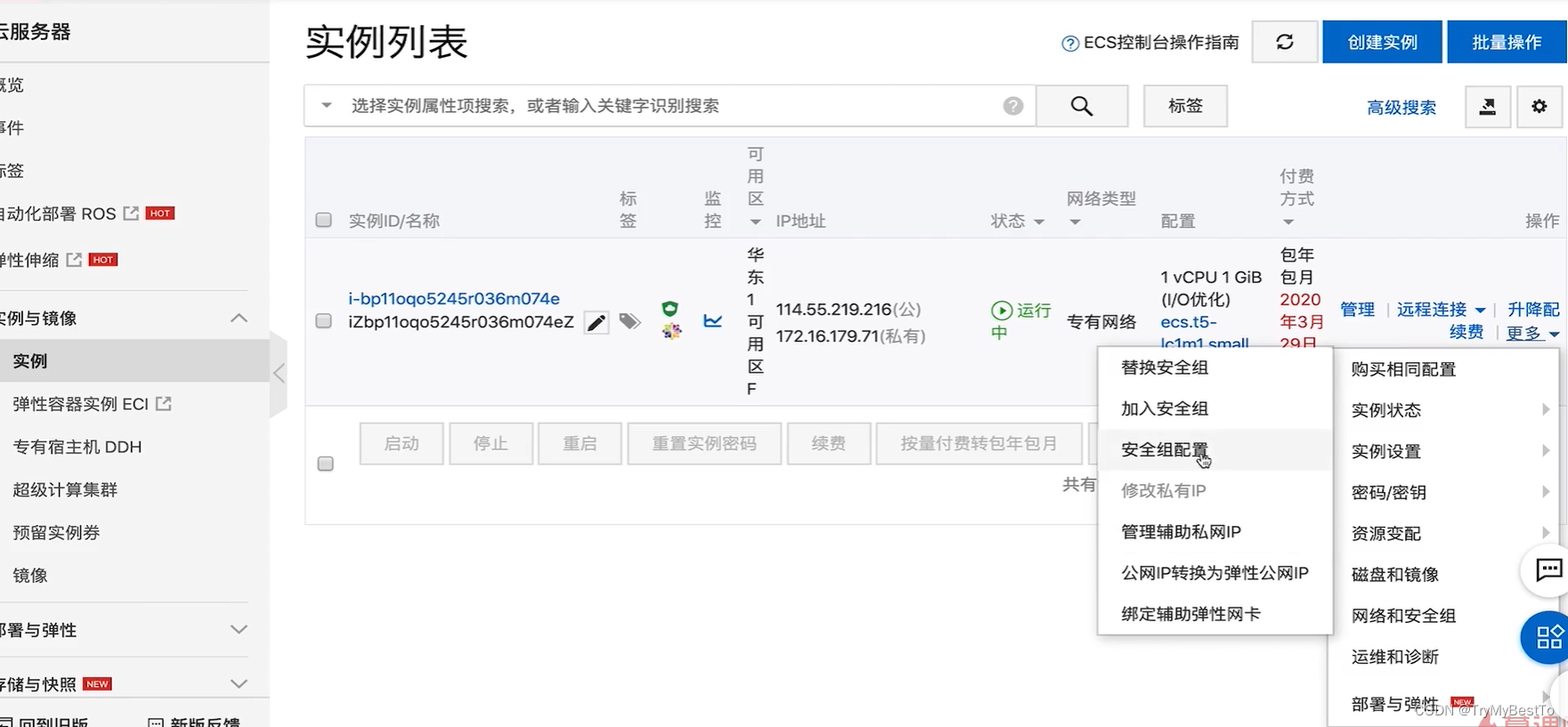
Task: Open the search attribute dropdown arrow
Action: 327,106
